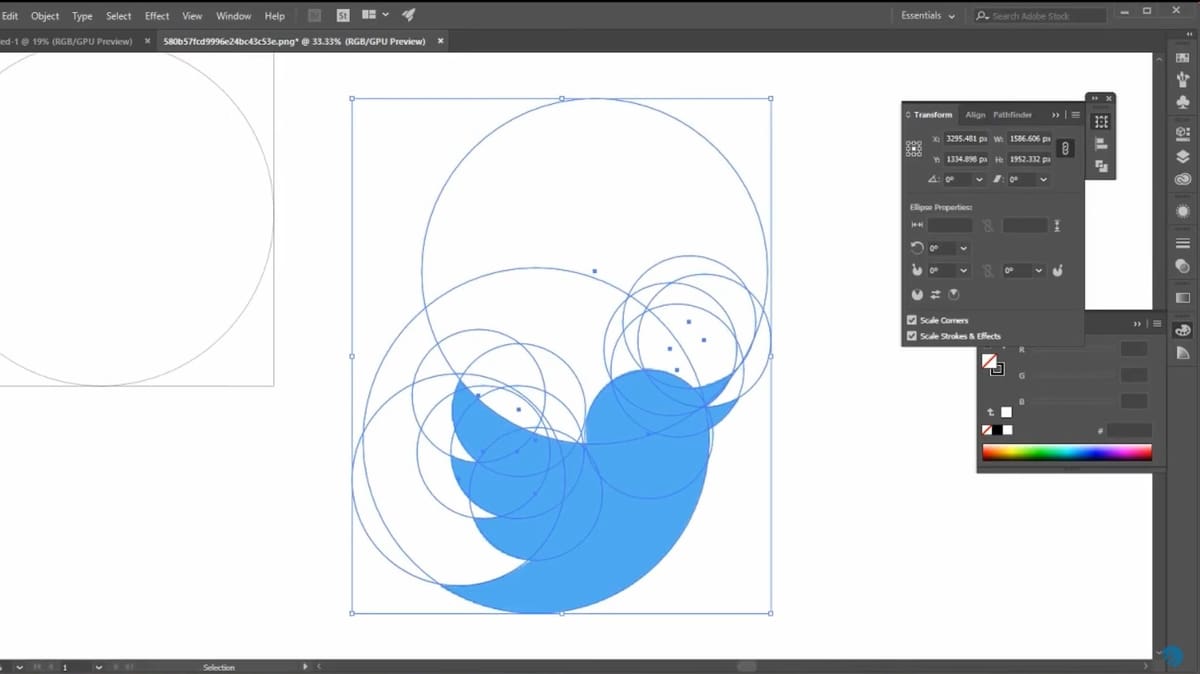1200x674 pixels.
Task: Open the Help menu
Action: tap(274, 16)
